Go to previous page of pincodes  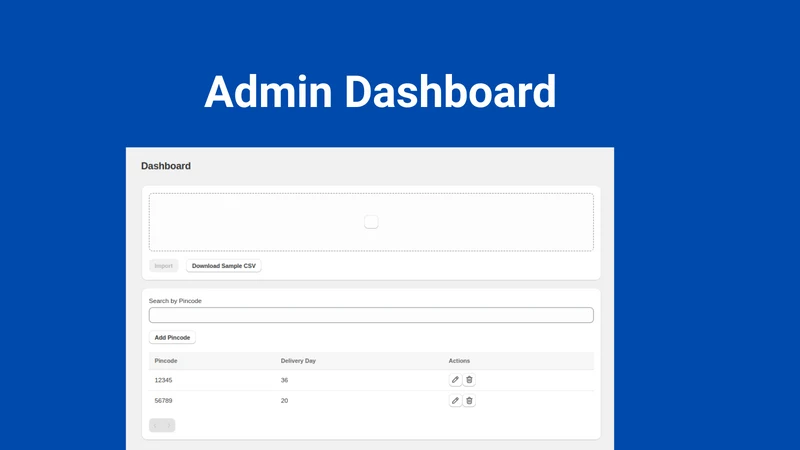(156, 425)
